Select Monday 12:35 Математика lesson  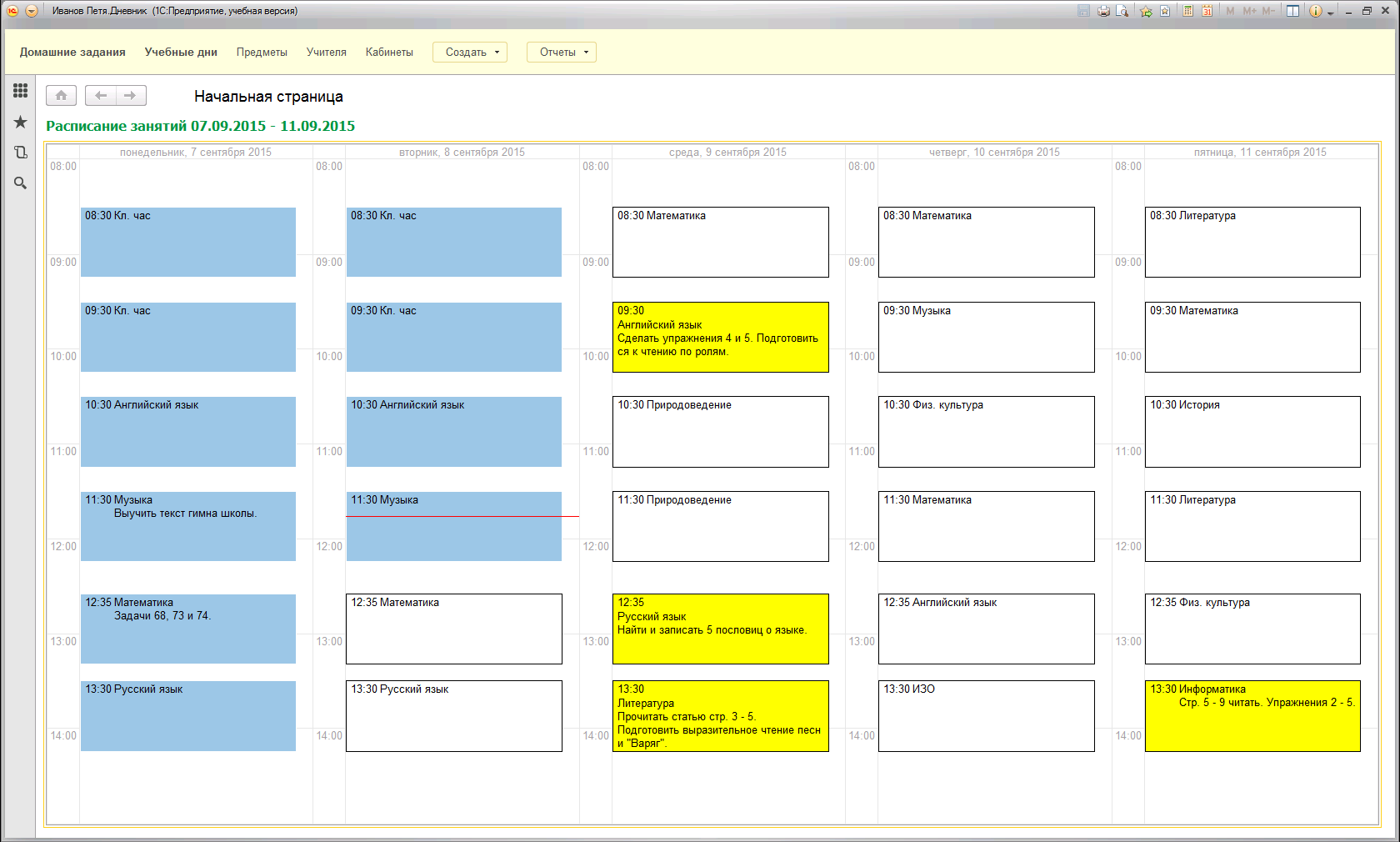(188, 629)
